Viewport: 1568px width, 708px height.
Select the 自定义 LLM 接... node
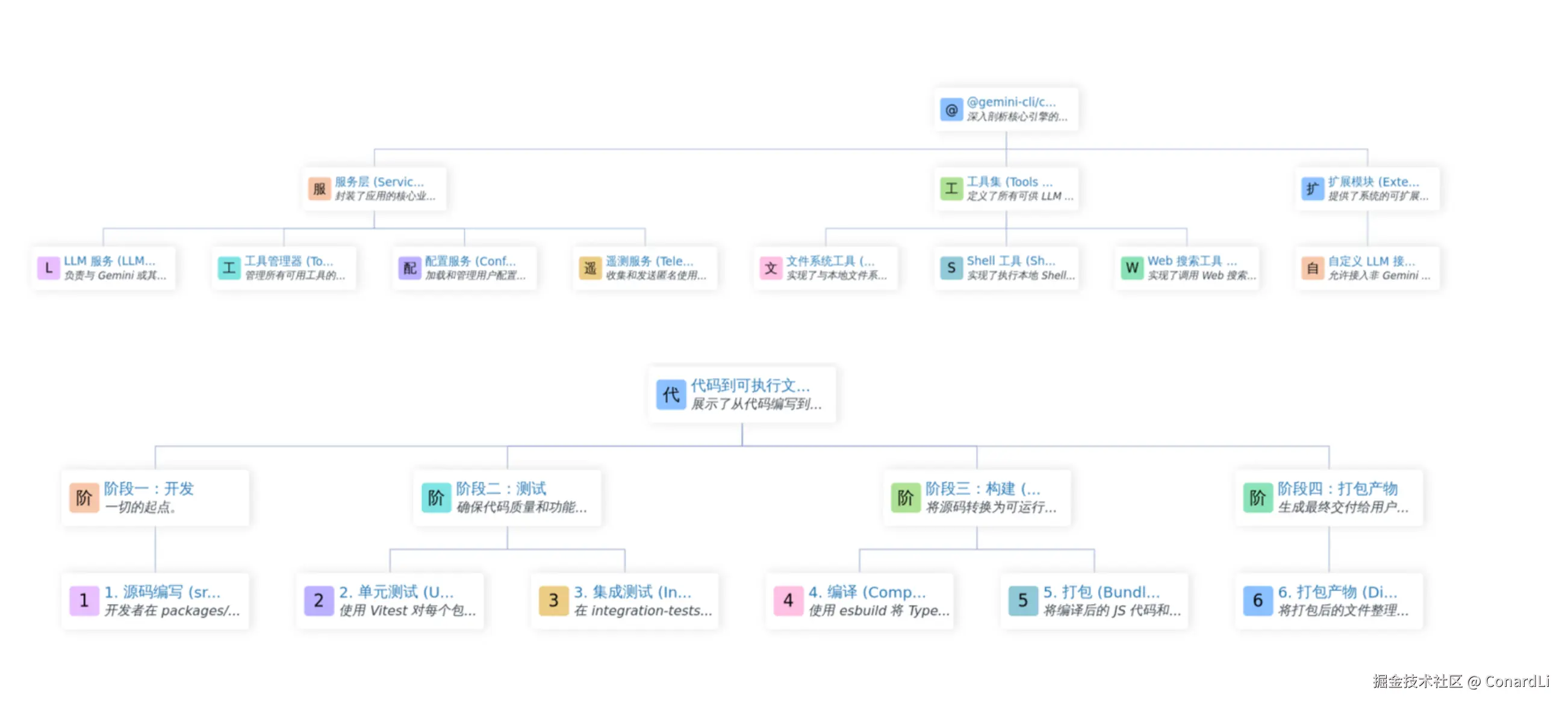click(x=1367, y=268)
